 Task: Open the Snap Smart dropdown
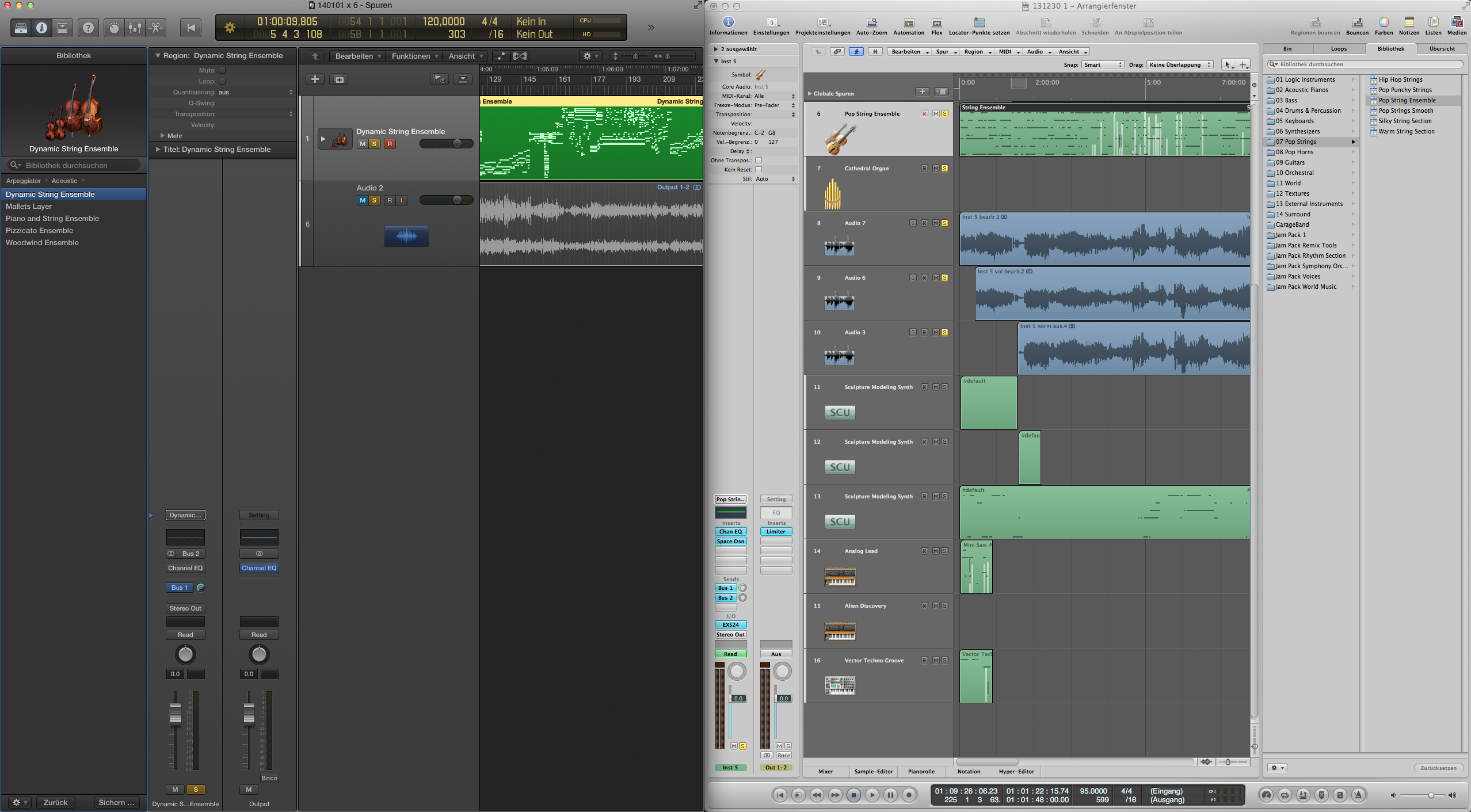pyautogui.click(x=1103, y=65)
